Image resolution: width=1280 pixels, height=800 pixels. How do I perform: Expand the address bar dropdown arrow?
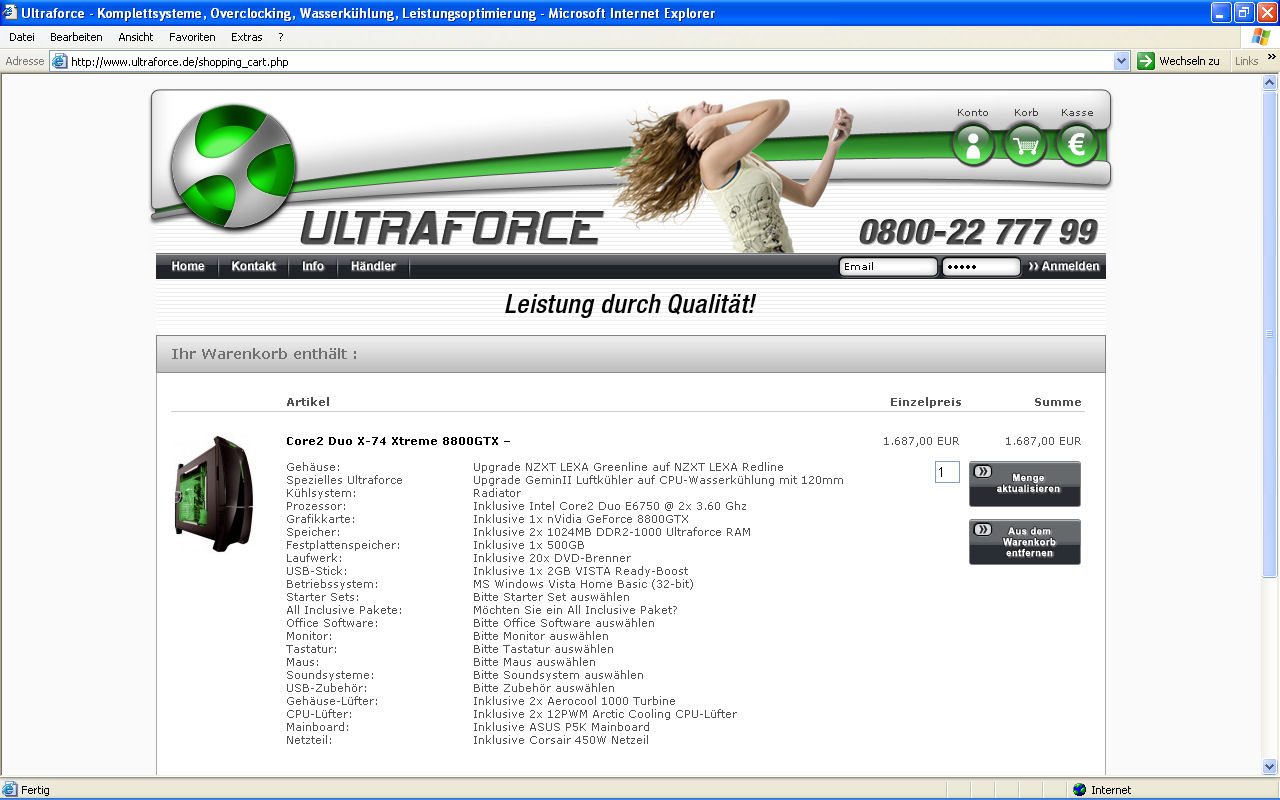click(x=1121, y=61)
